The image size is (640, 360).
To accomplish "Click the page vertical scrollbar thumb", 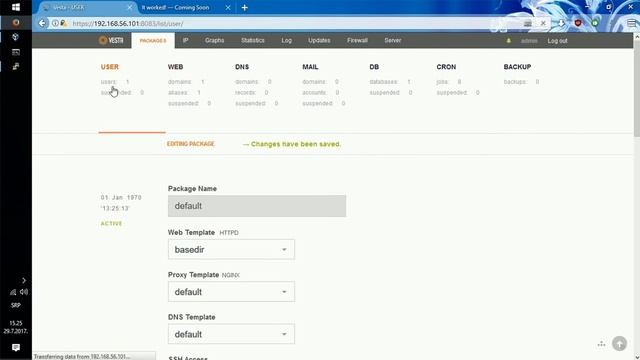I will coord(637,89).
